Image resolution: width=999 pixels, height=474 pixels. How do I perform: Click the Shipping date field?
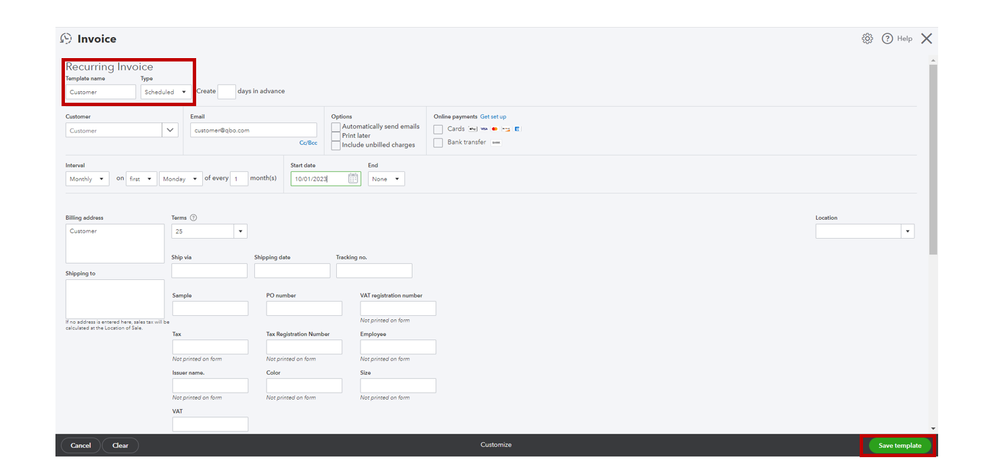(x=292, y=271)
